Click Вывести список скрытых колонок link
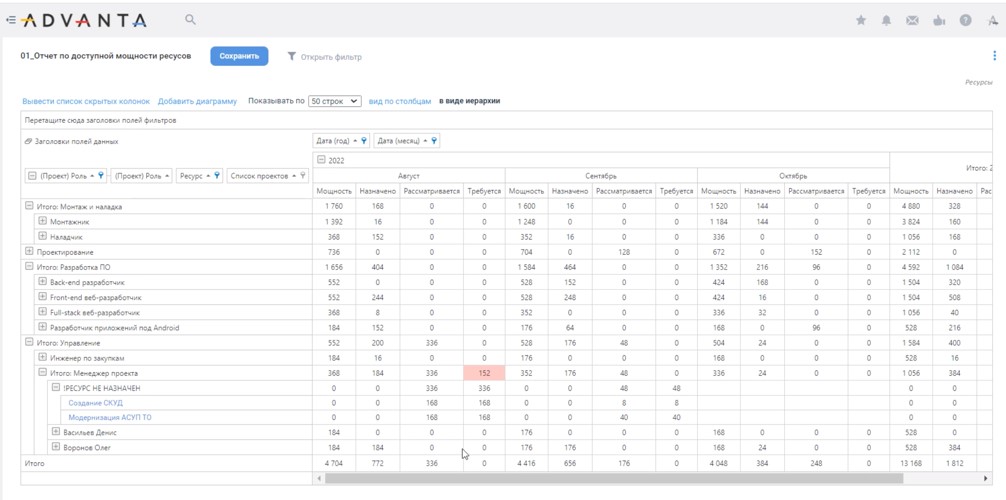Screen dimensions: 1006x500 pos(86,101)
